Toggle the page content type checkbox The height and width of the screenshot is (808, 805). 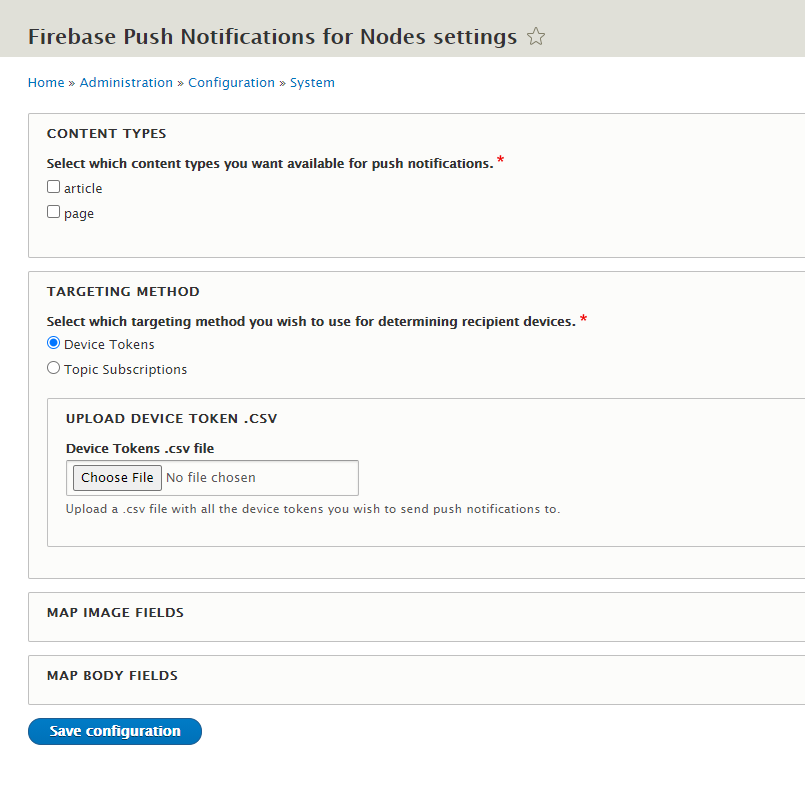tap(52, 211)
